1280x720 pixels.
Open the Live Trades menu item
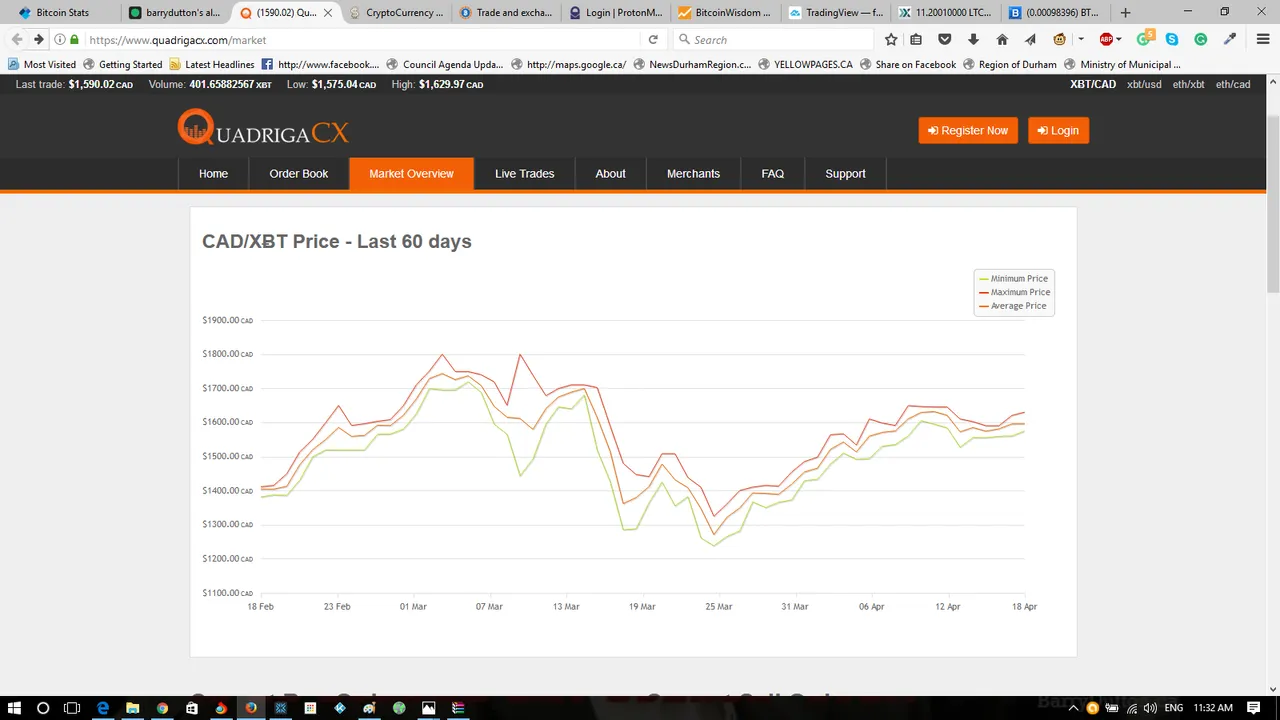pos(524,174)
